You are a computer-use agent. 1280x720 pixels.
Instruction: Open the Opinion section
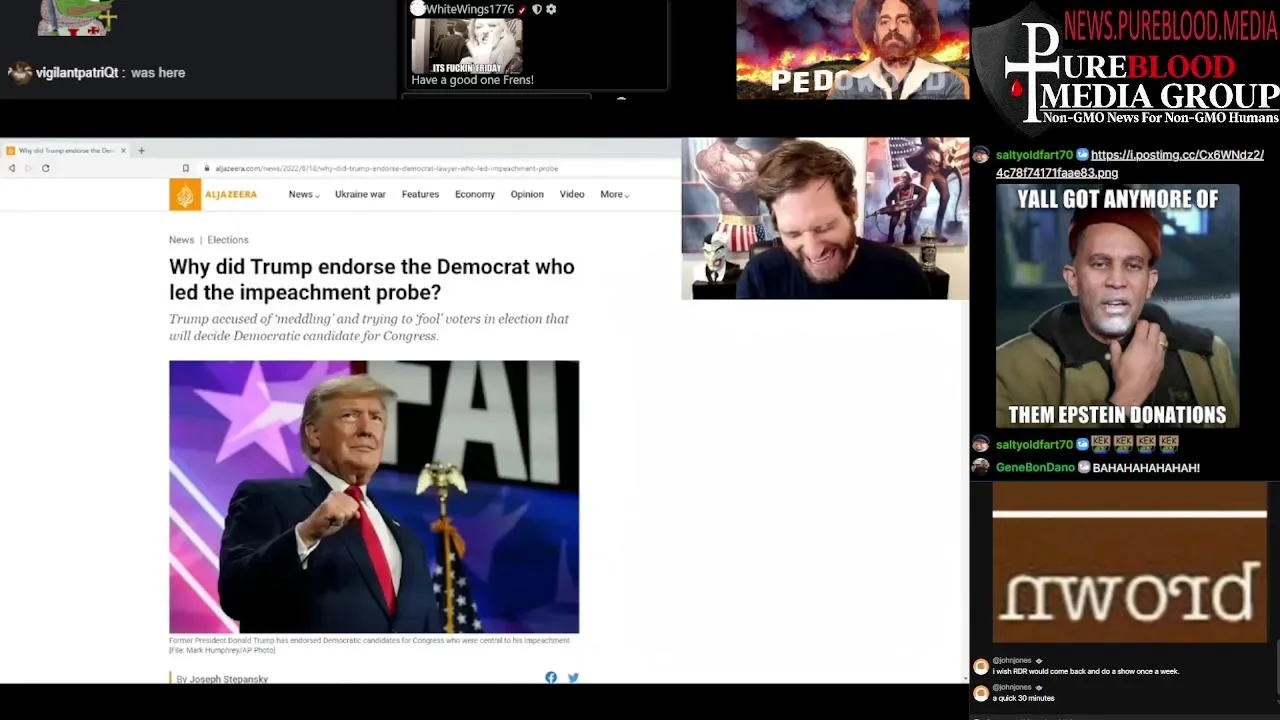coord(527,194)
